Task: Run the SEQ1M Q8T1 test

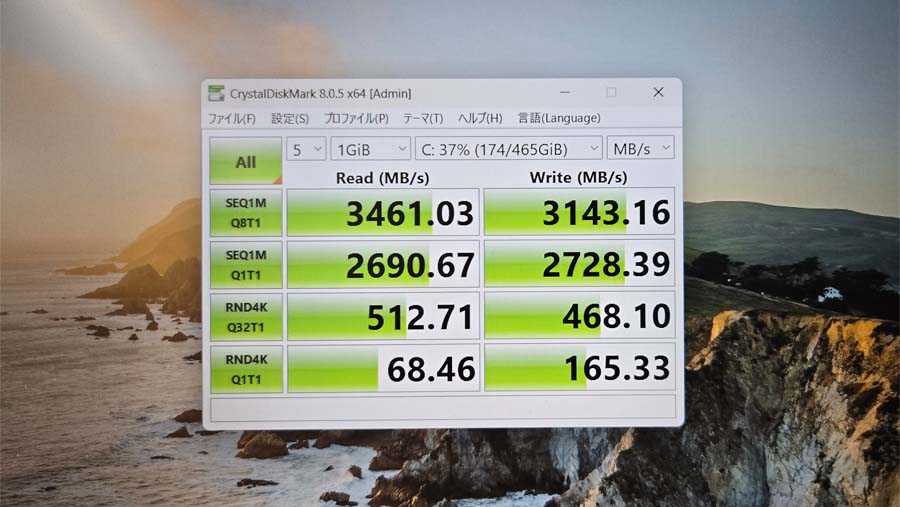Action: 246,212
